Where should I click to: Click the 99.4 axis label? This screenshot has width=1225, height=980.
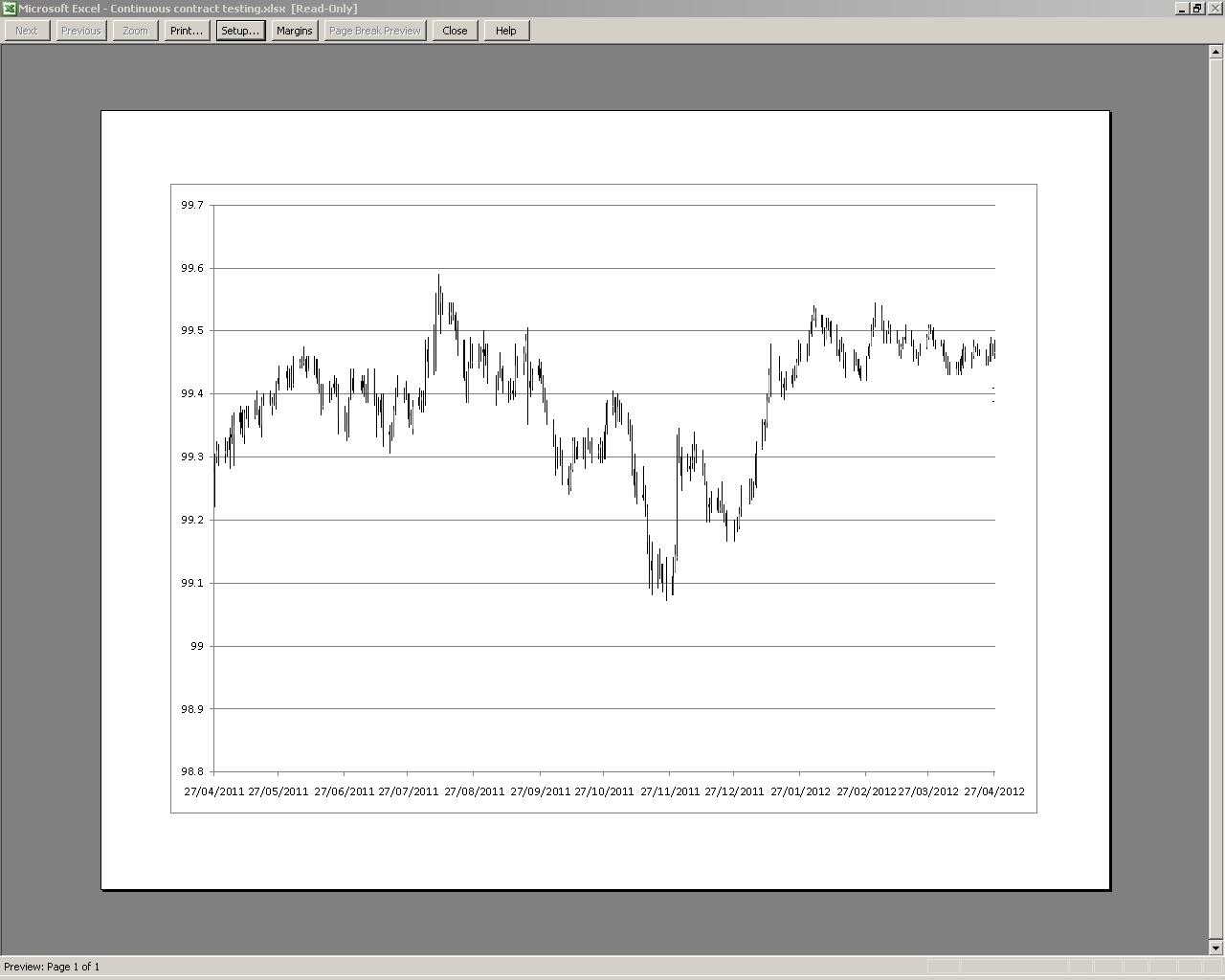[x=192, y=393]
